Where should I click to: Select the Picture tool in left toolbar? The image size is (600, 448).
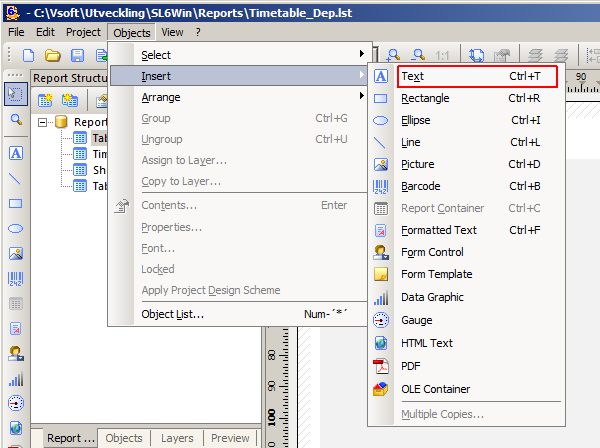point(16,254)
